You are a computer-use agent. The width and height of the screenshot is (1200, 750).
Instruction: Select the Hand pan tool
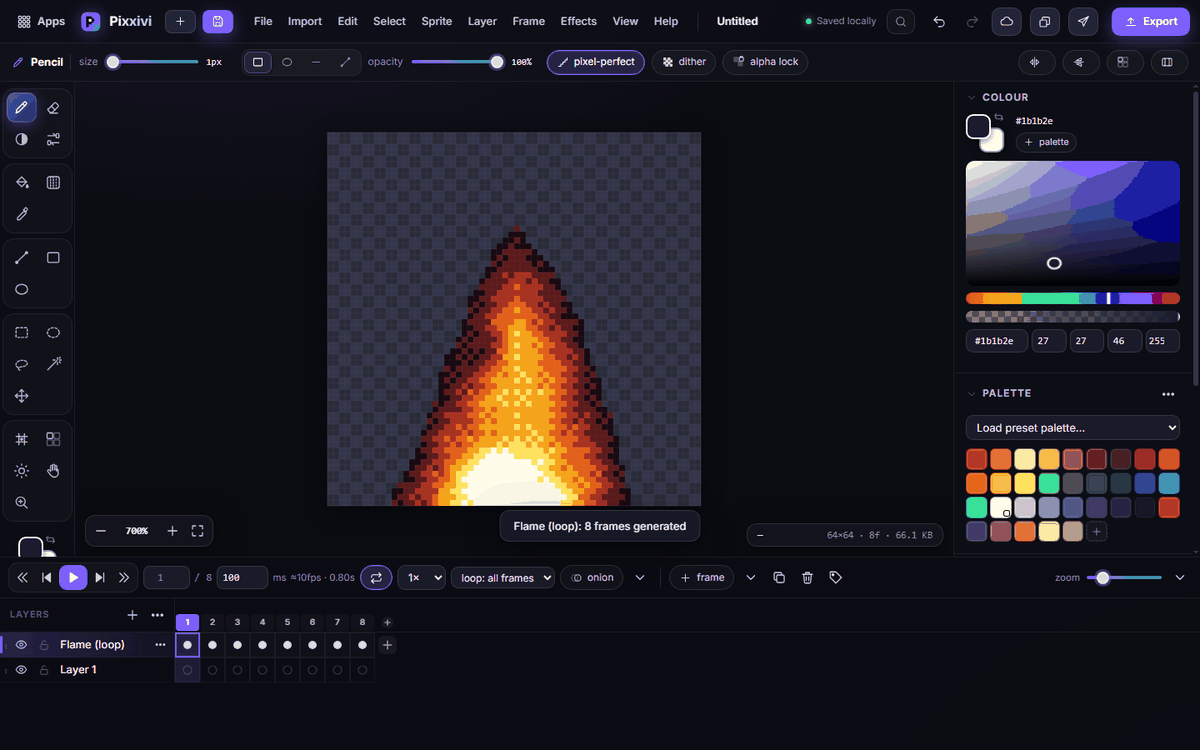coord(54,470)
